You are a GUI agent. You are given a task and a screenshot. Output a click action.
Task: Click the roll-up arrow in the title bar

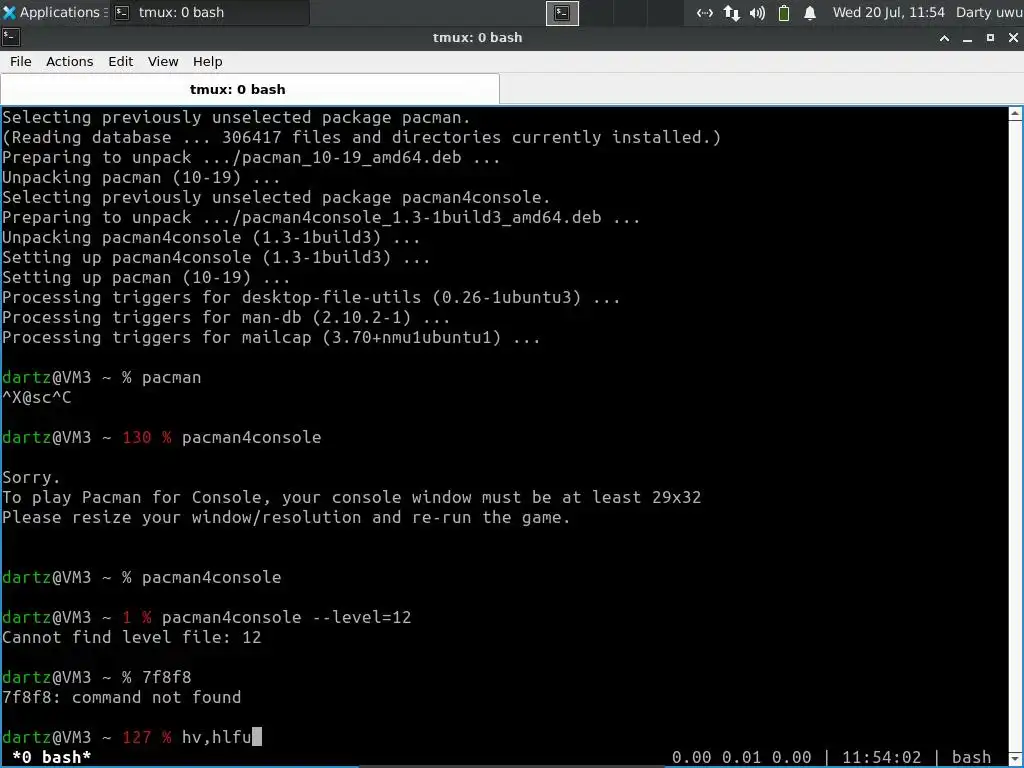tap(944, 38)
